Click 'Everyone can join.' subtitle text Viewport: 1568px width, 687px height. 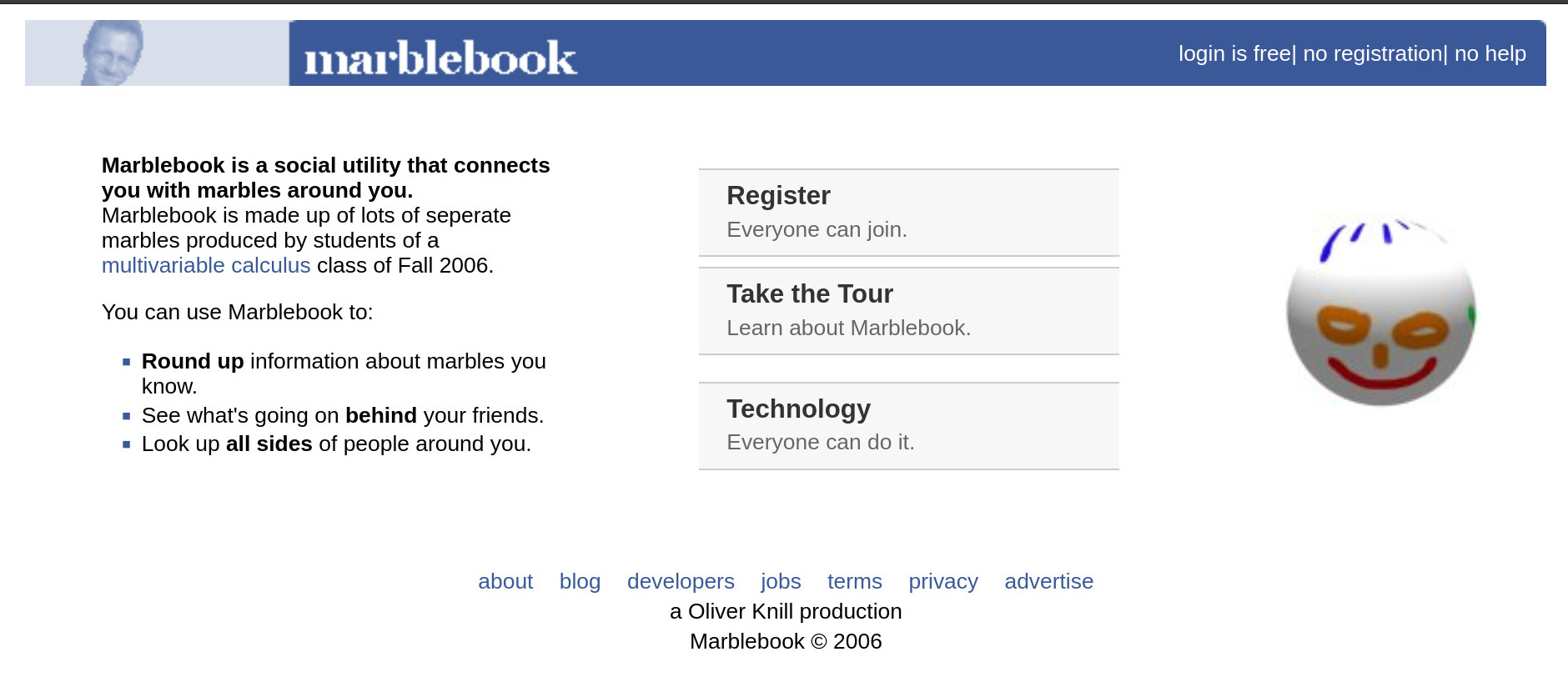pyautogui.click(x=817, y=230)
